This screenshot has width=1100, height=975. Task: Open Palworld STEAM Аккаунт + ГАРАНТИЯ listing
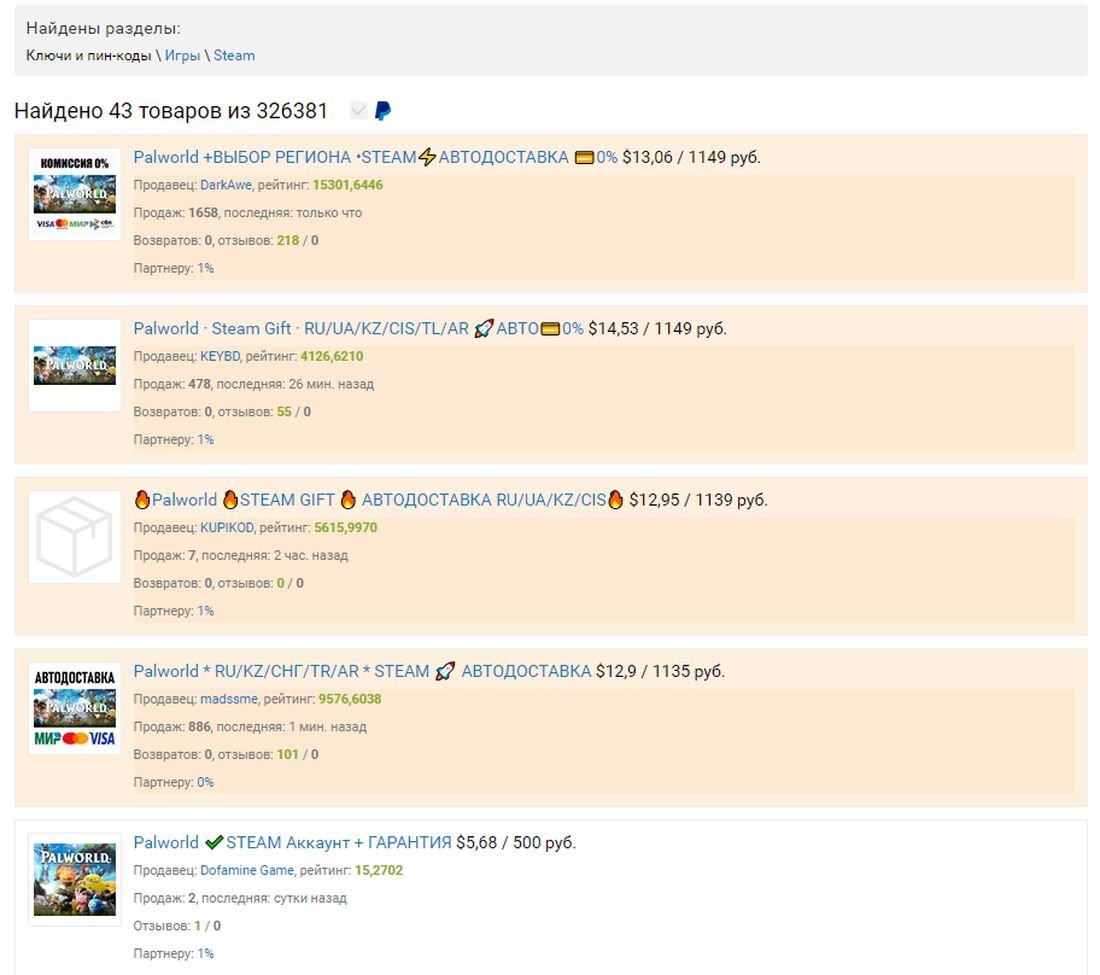click(293, 842)
